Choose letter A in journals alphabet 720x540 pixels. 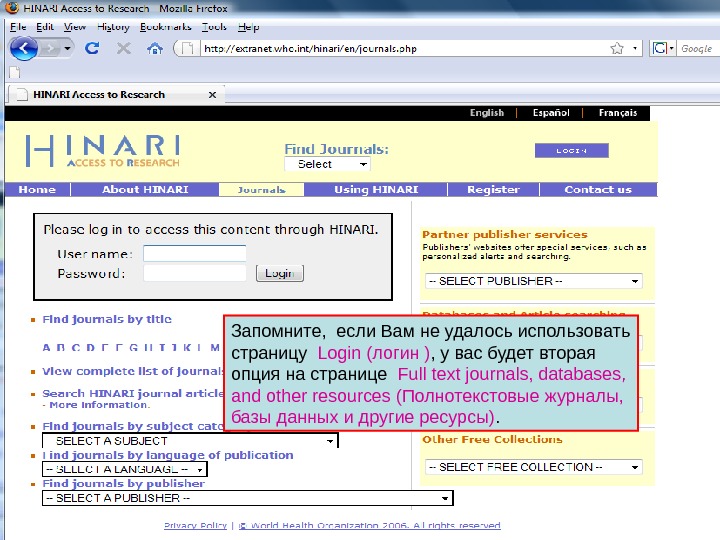tap(46, 348)
